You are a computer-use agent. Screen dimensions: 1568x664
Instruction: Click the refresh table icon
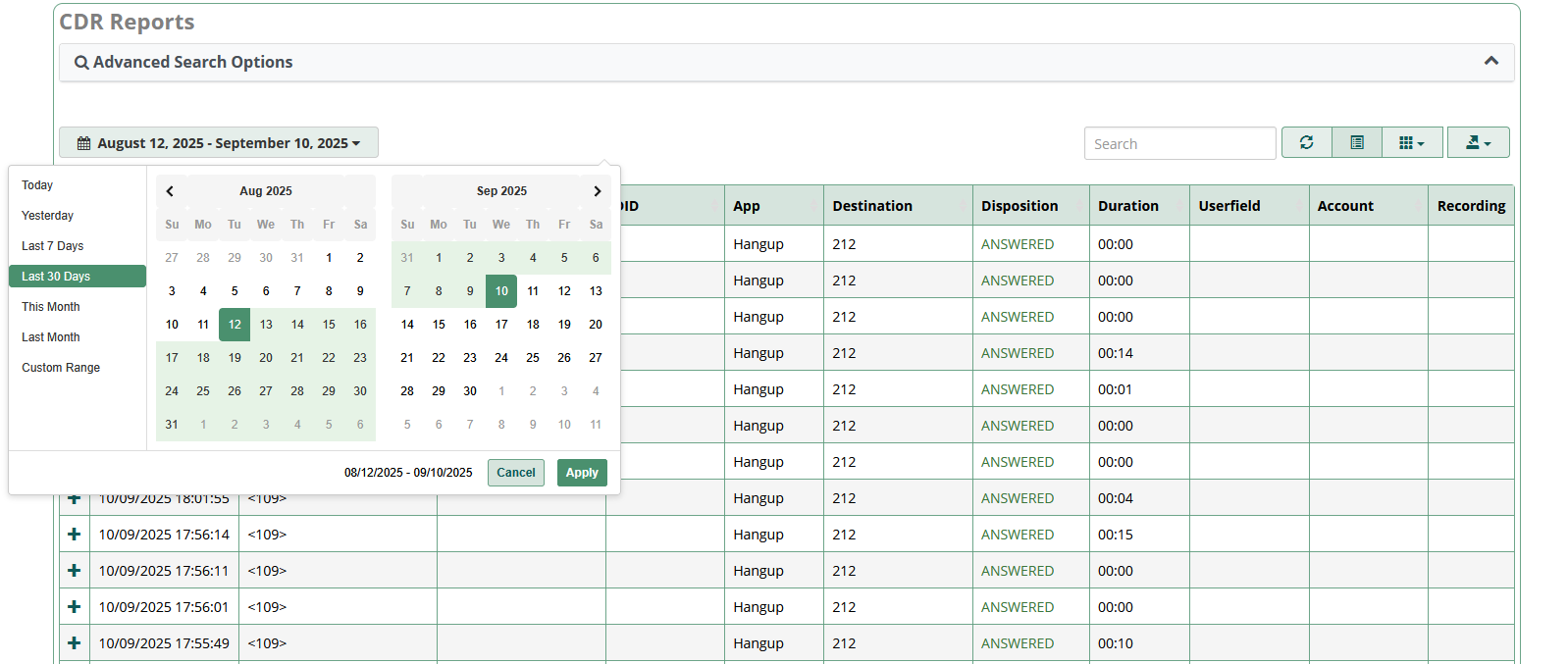1306,143
